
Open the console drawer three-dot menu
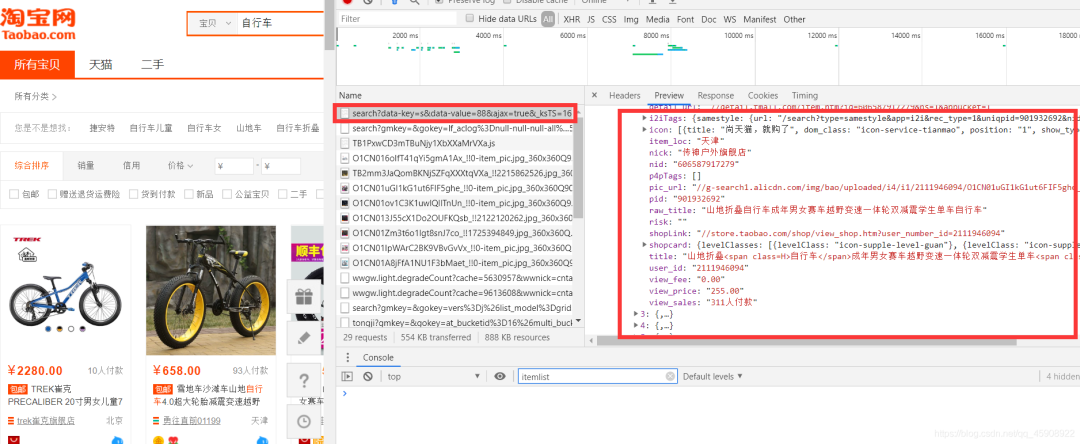point(347,358)
